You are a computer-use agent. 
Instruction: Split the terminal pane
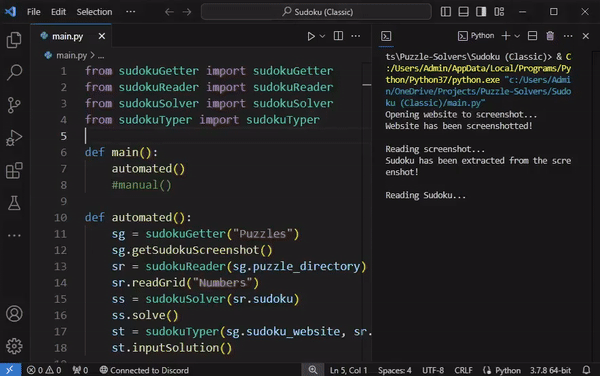click(x=532, y=36)
